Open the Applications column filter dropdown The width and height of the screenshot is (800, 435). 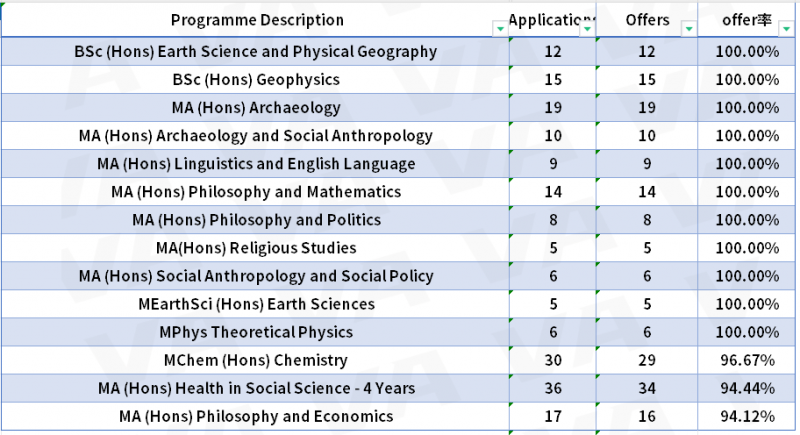587,29
